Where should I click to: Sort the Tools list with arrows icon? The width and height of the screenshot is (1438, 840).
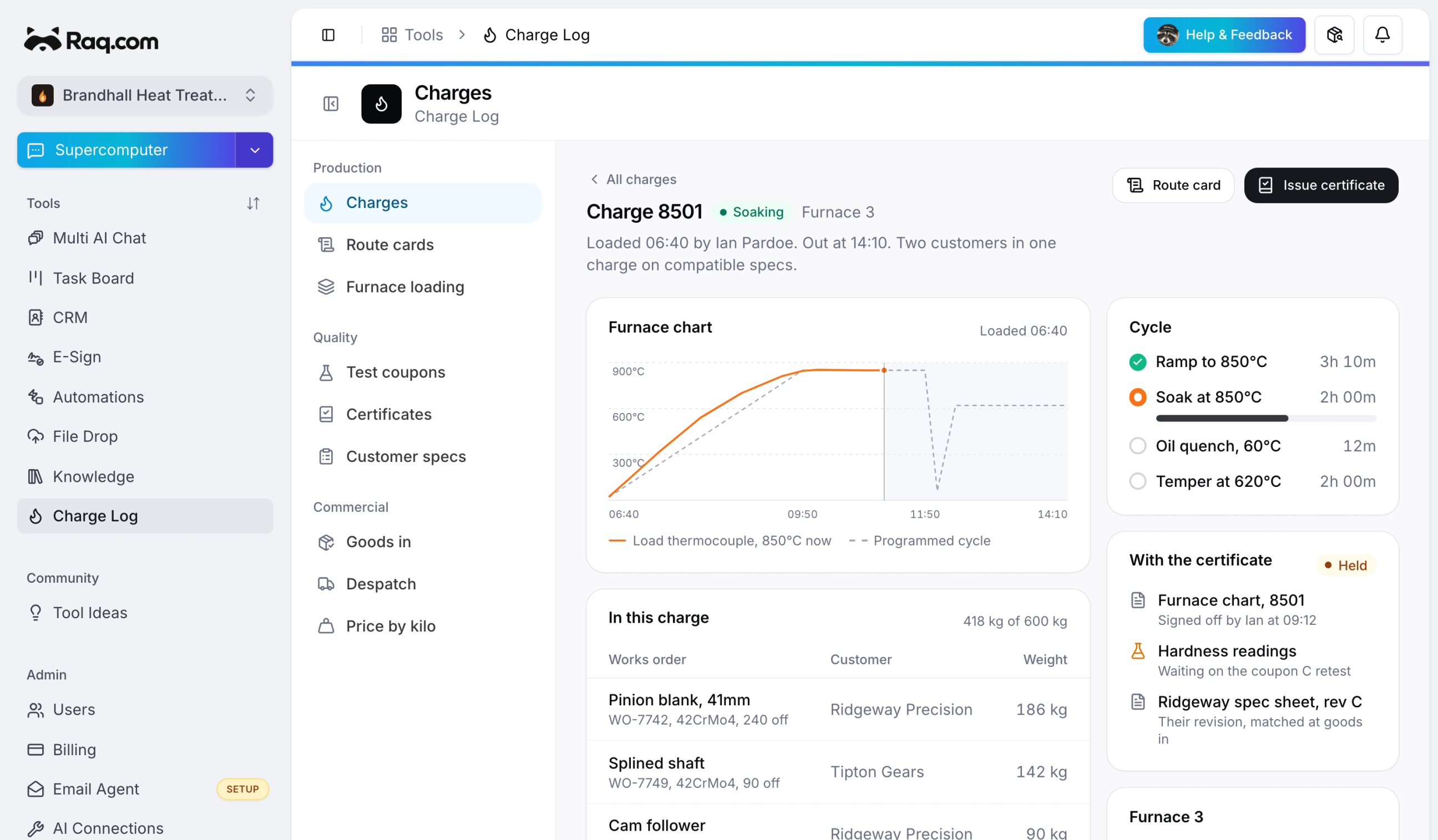click(254, 203)
